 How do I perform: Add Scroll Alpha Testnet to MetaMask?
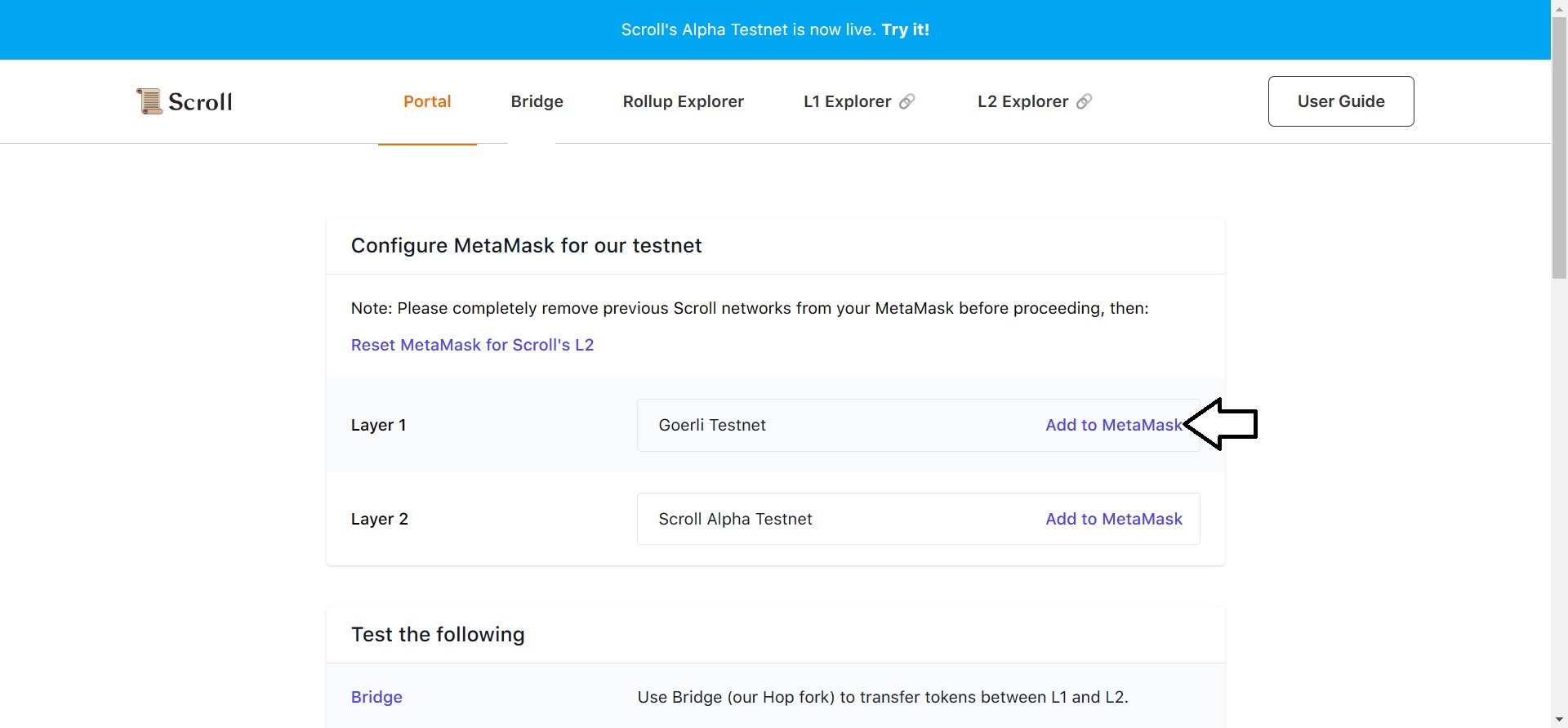(x=1113, y=519)
